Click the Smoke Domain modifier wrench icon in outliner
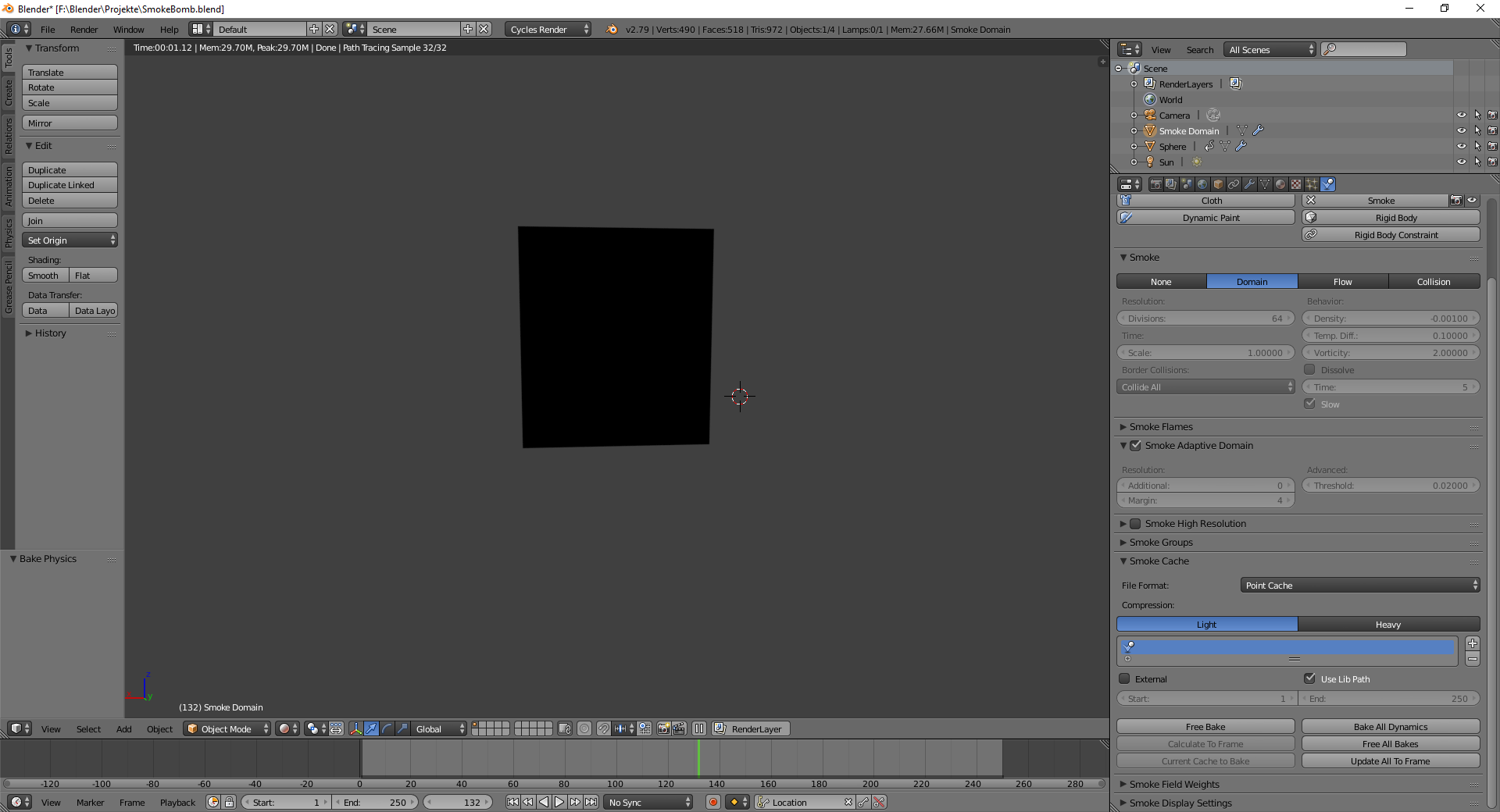Viewport: 1500px width, 812px height. tap(1258, 130)
